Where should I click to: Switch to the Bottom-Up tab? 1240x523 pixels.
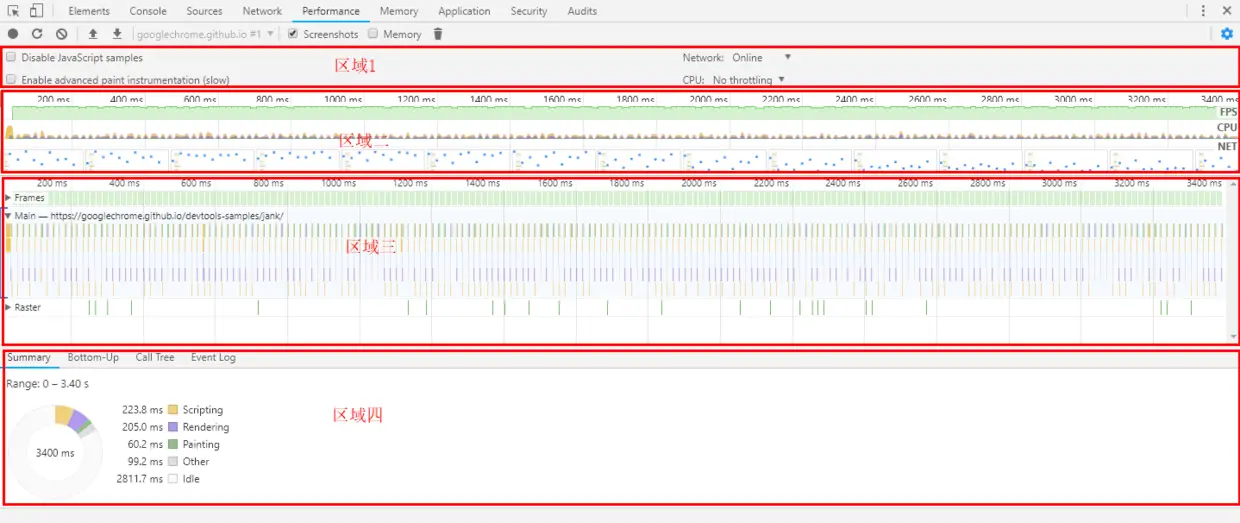click(x=93, y=358)
